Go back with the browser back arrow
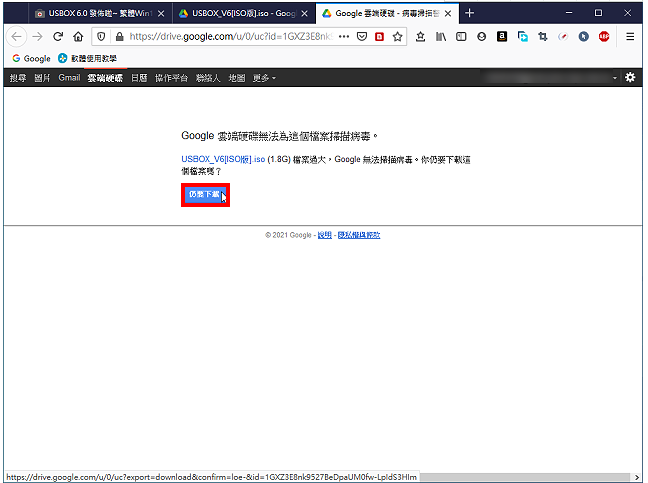648x483 pixels. coord(17,37)
